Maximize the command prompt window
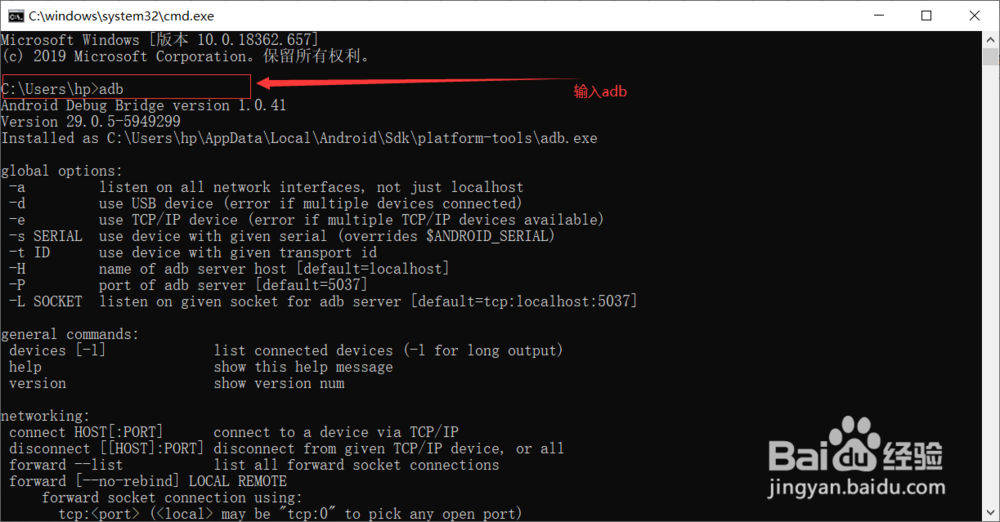1000x522 pixels. point(926,16)
